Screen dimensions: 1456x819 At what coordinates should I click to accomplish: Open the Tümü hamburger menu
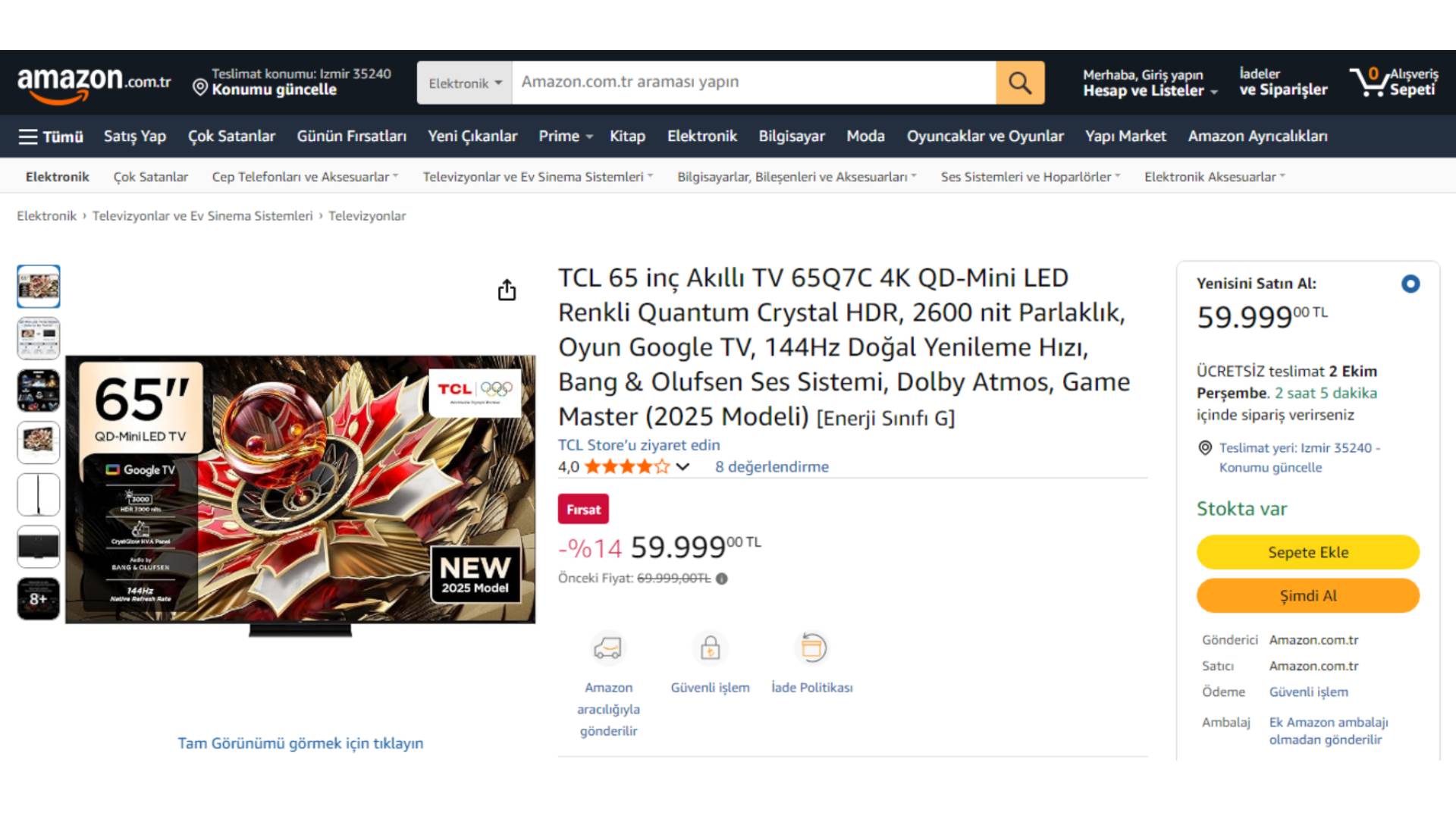click(x=51, y=136)
